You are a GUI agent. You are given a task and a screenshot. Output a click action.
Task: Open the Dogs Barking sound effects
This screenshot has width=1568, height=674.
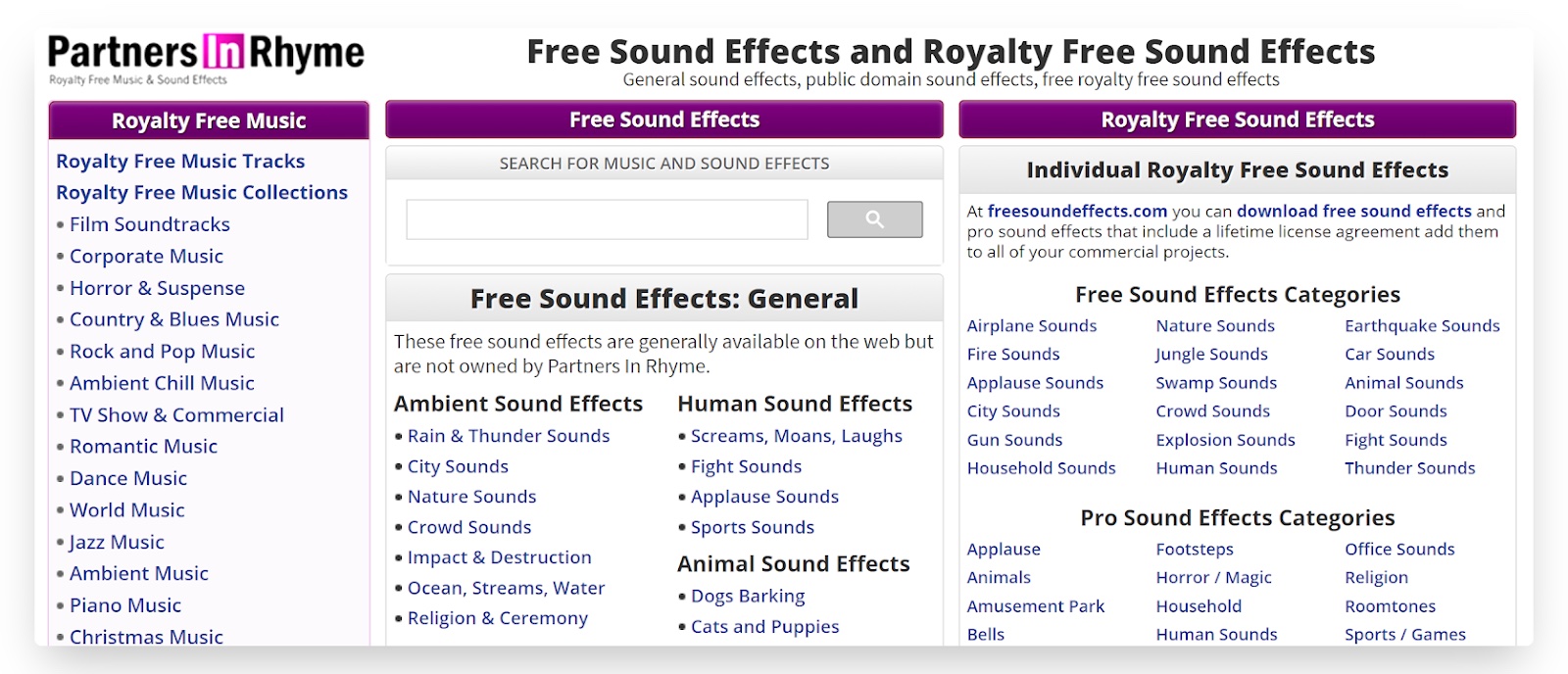(748, 596)
